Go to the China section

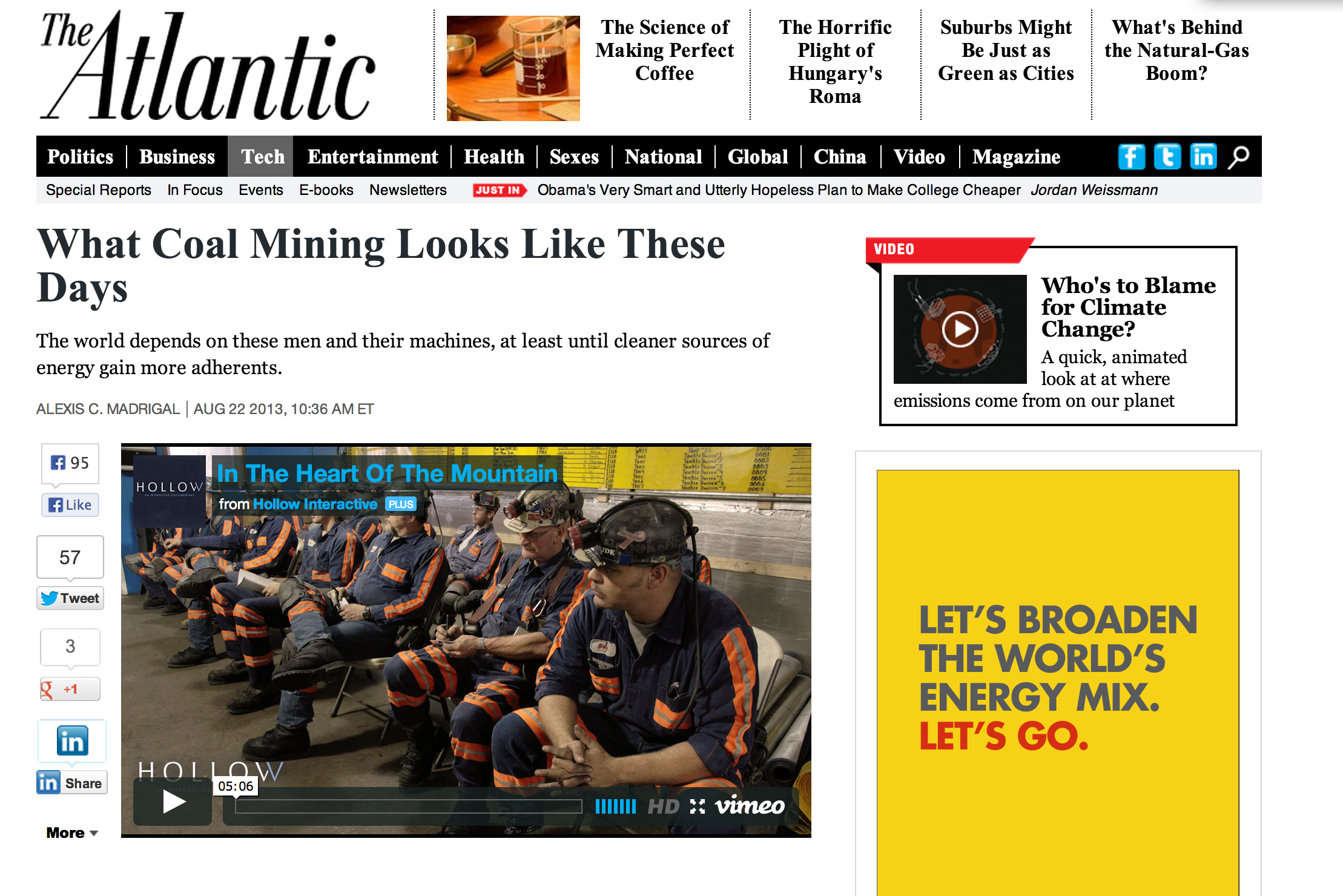coord(840,157)
